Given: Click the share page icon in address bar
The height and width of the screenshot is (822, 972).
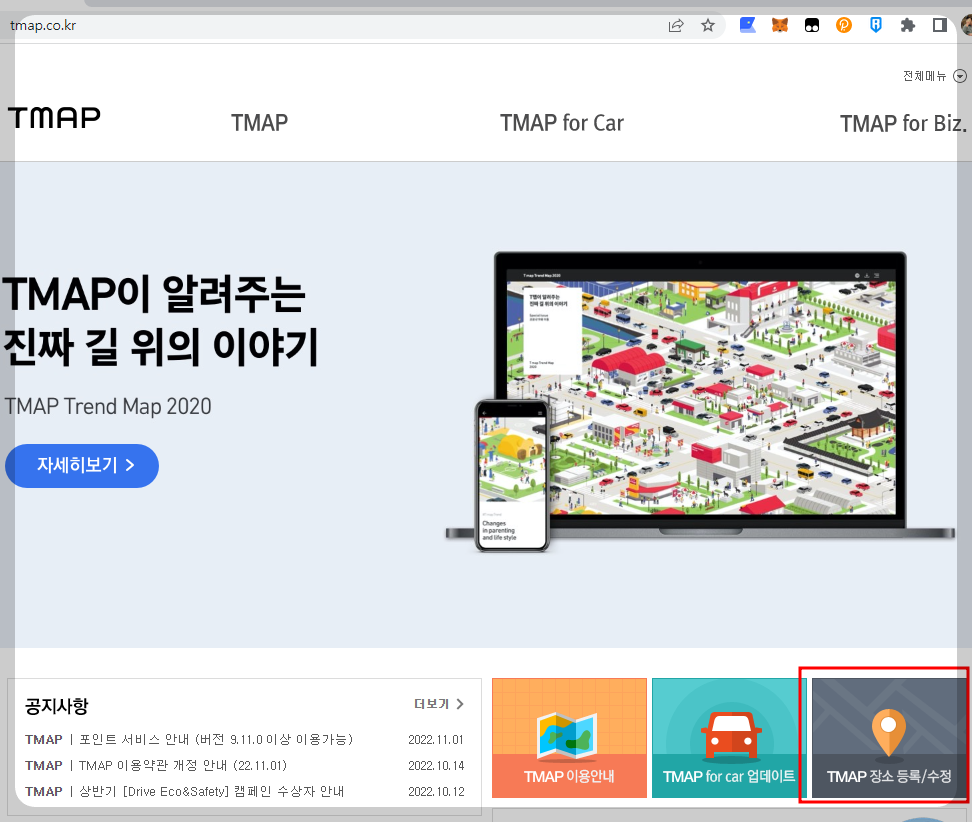Looking at the screenshot, I should click(676, 25).
